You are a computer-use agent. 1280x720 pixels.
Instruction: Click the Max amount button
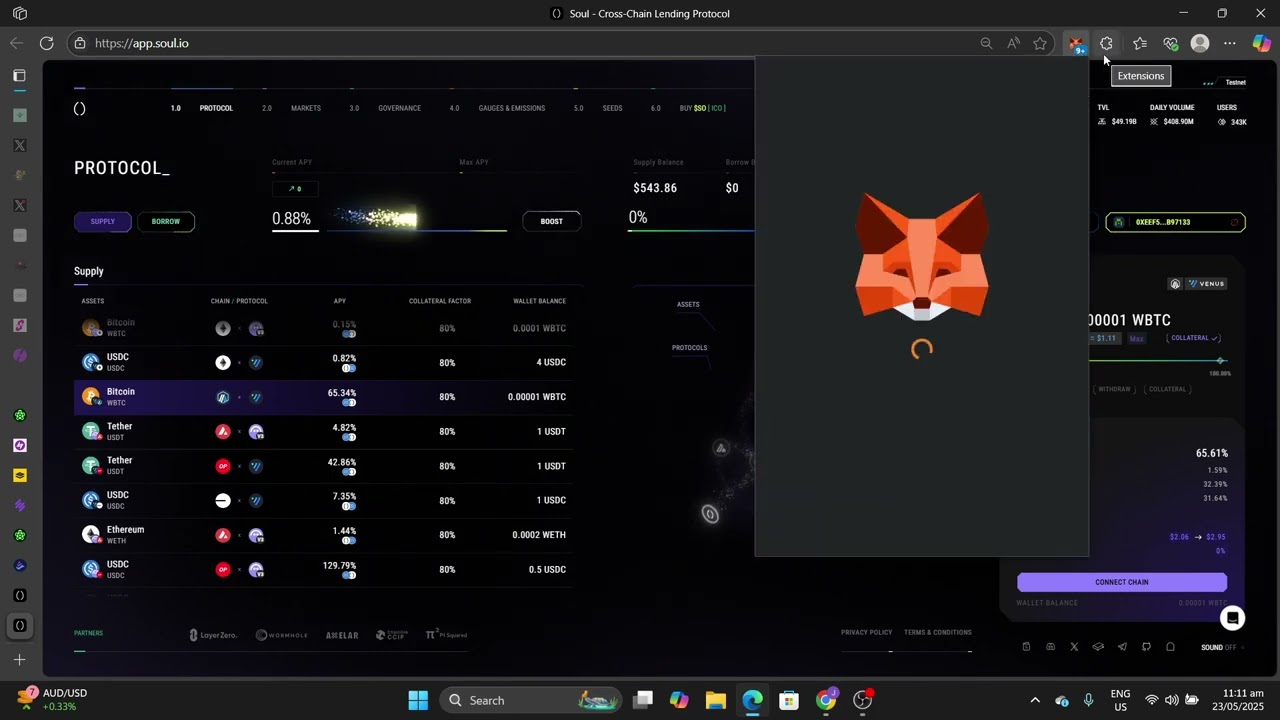(1137, 339)
